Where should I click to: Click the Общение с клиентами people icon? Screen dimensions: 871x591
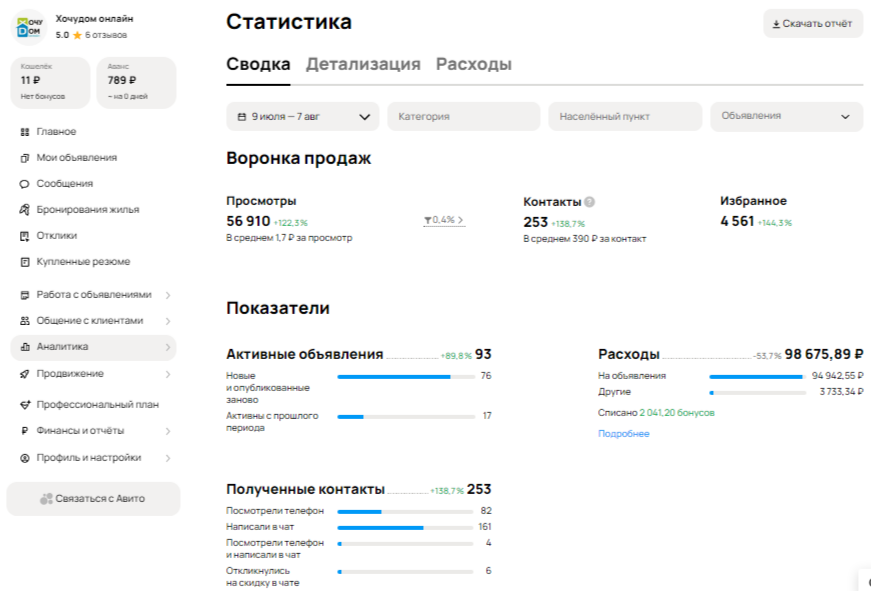[24, 321]
